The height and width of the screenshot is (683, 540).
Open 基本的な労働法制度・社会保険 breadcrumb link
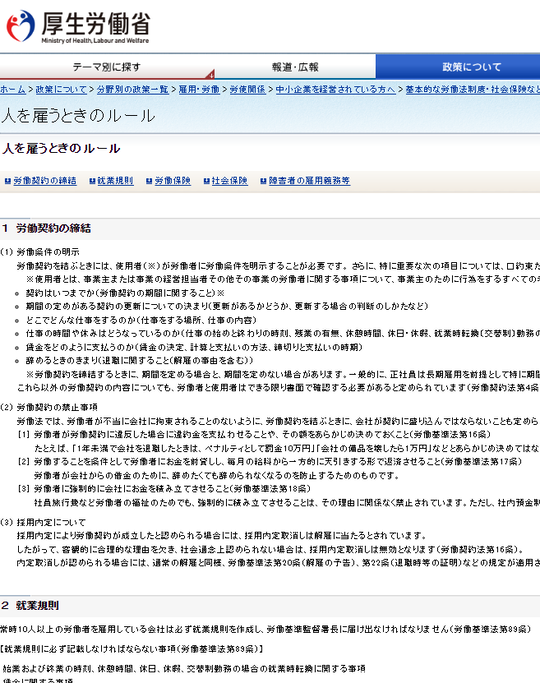pyautogui.click(x=473, y=89)
